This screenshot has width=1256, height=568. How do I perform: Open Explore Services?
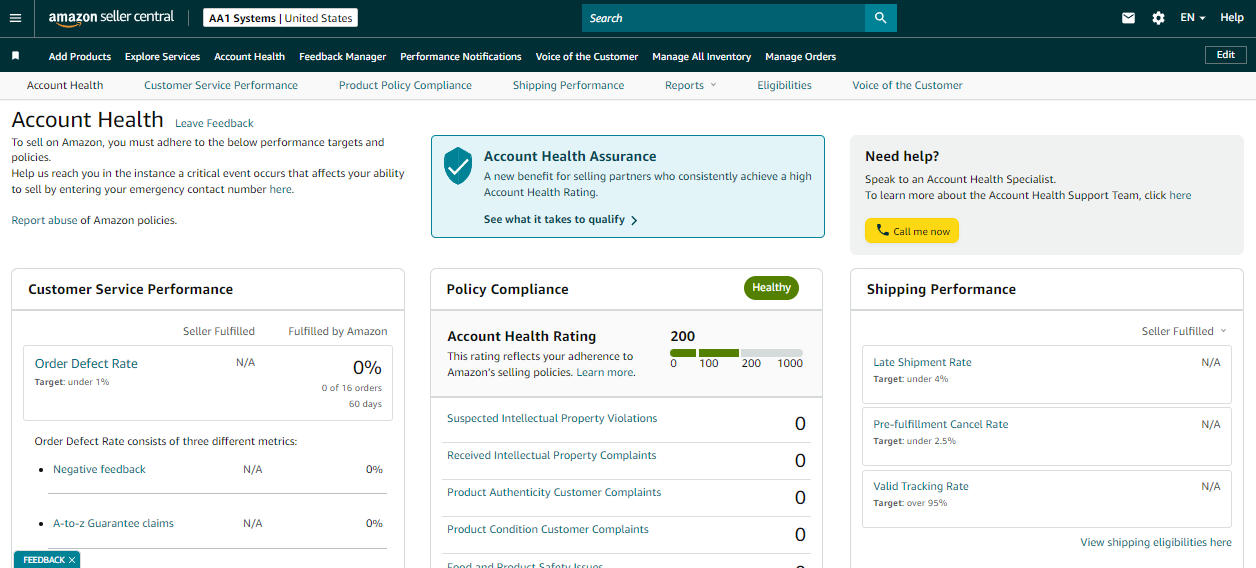[162, 57]
